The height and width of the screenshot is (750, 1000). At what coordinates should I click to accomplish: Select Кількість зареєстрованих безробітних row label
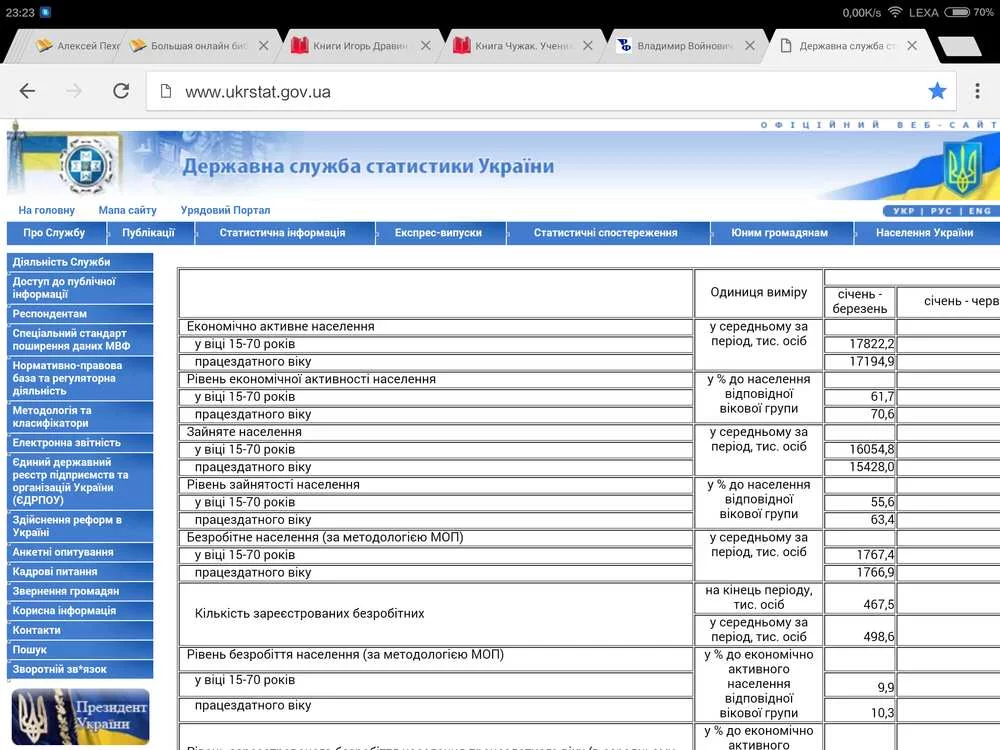point(309,614)
